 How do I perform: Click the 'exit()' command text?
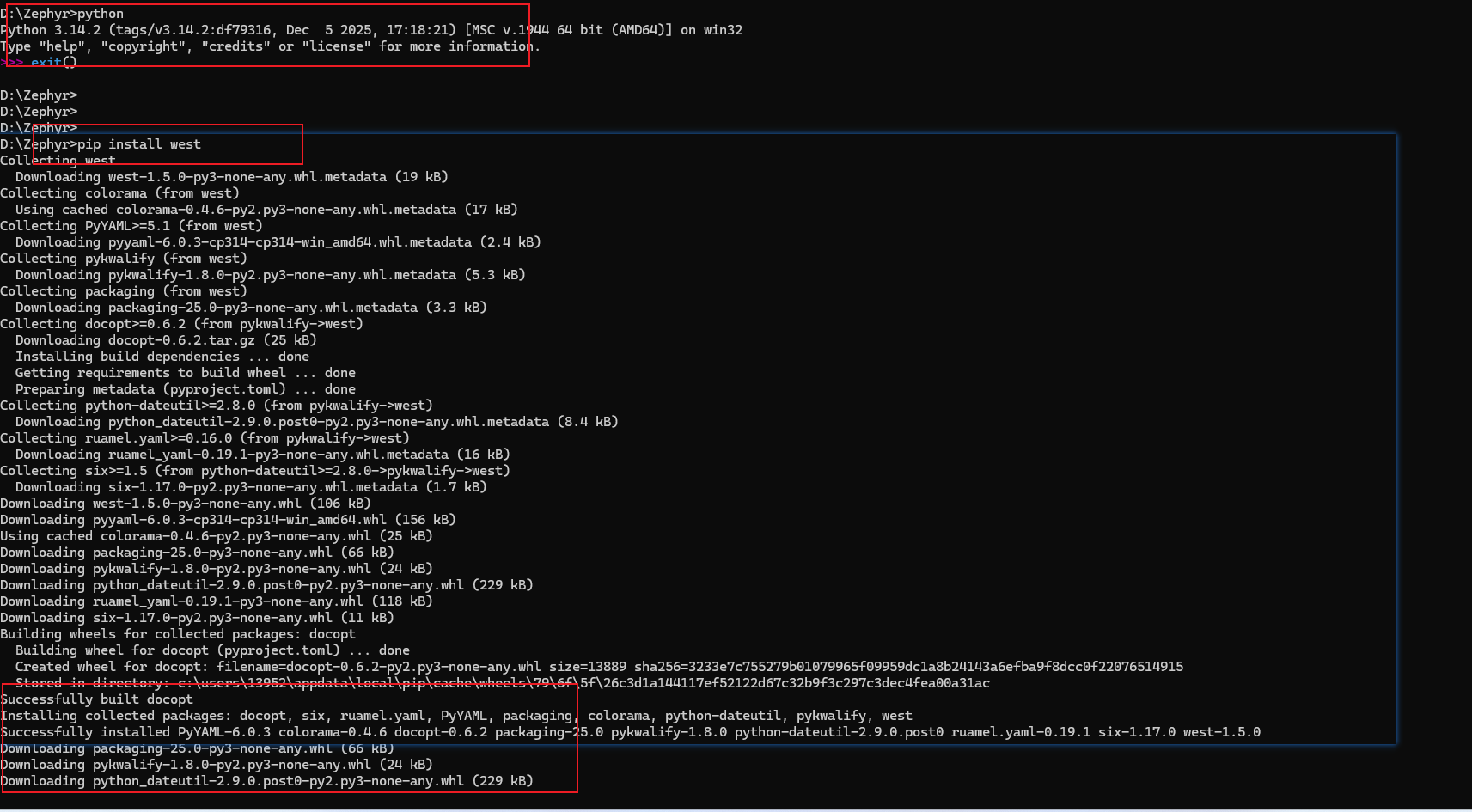point(54,62)
